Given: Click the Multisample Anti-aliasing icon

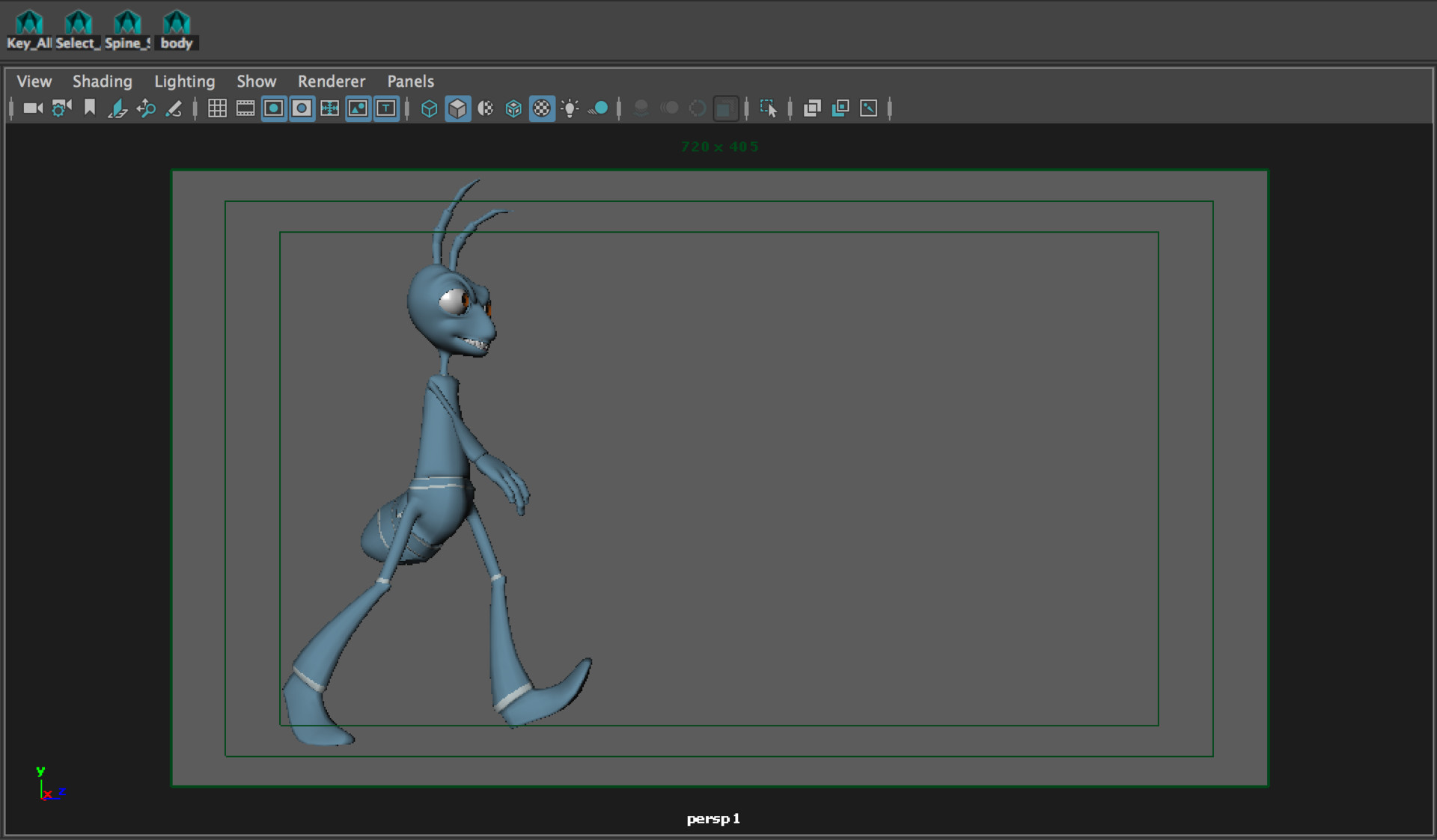Looking at the screenshot, I should pos(698,108).
